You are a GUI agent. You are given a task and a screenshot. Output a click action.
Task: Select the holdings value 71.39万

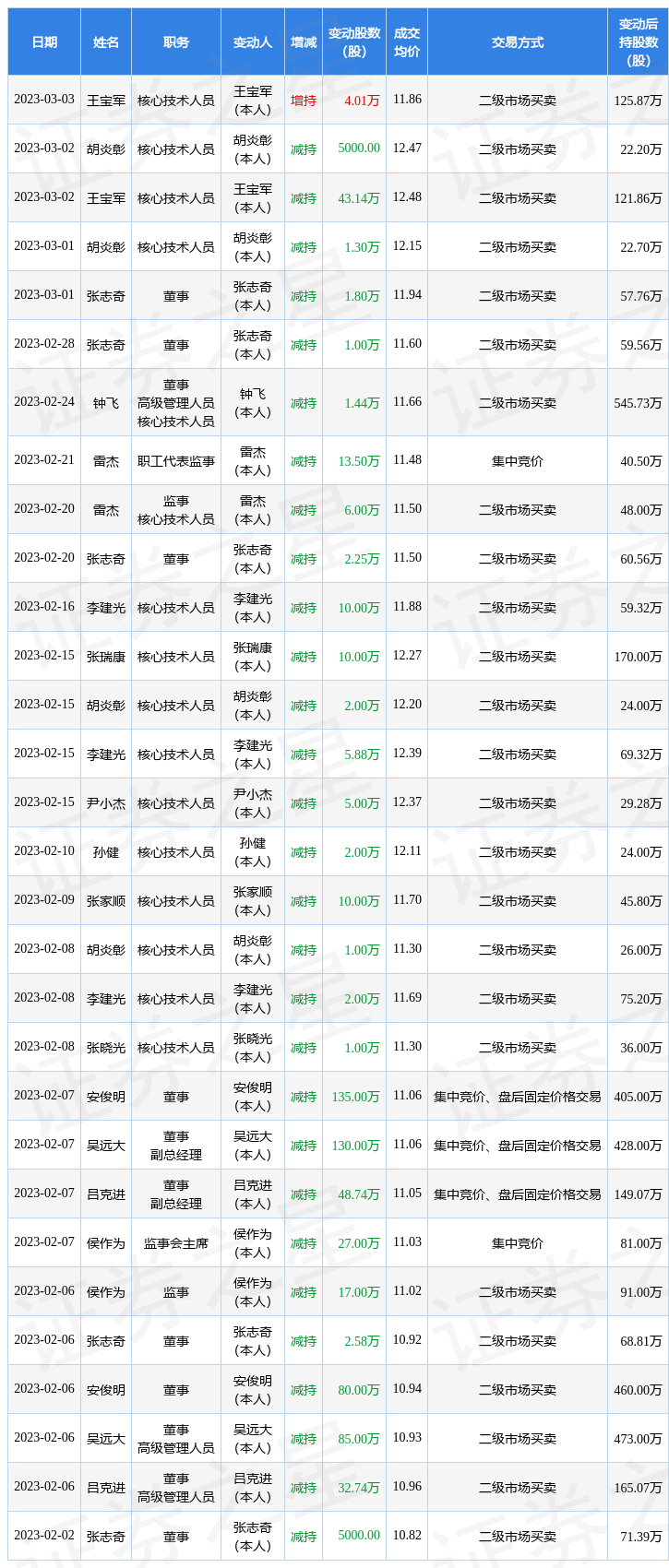(x=641, y=1537)
